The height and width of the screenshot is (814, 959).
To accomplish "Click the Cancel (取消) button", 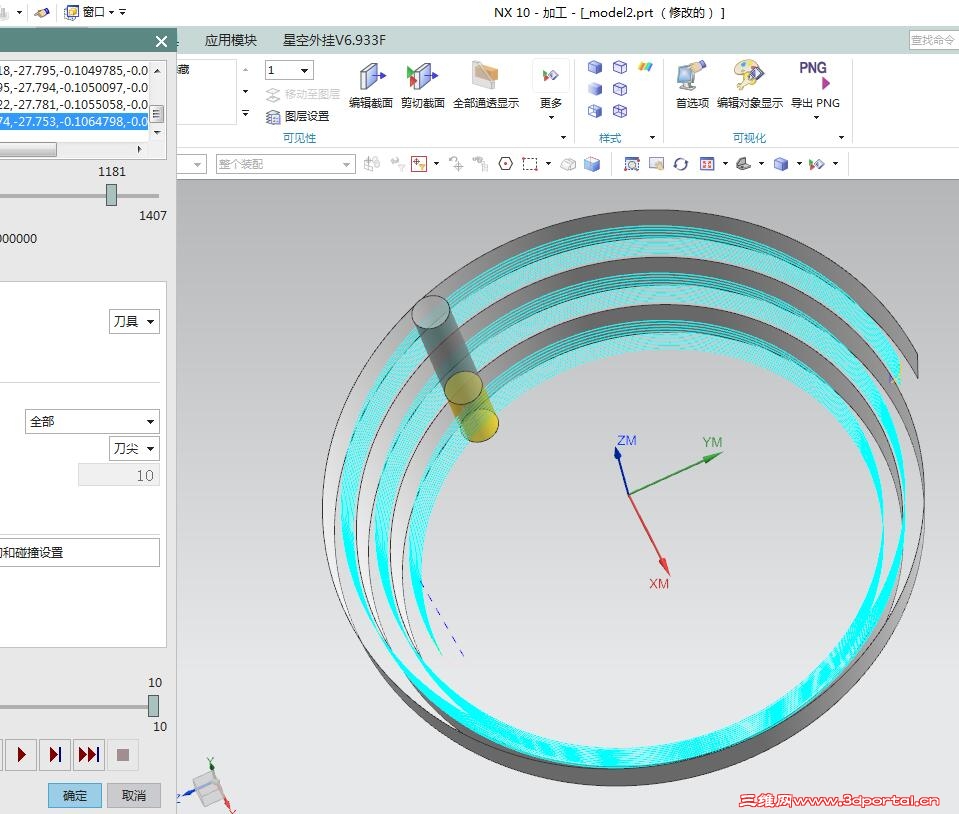I will click(x=134, y=795).
